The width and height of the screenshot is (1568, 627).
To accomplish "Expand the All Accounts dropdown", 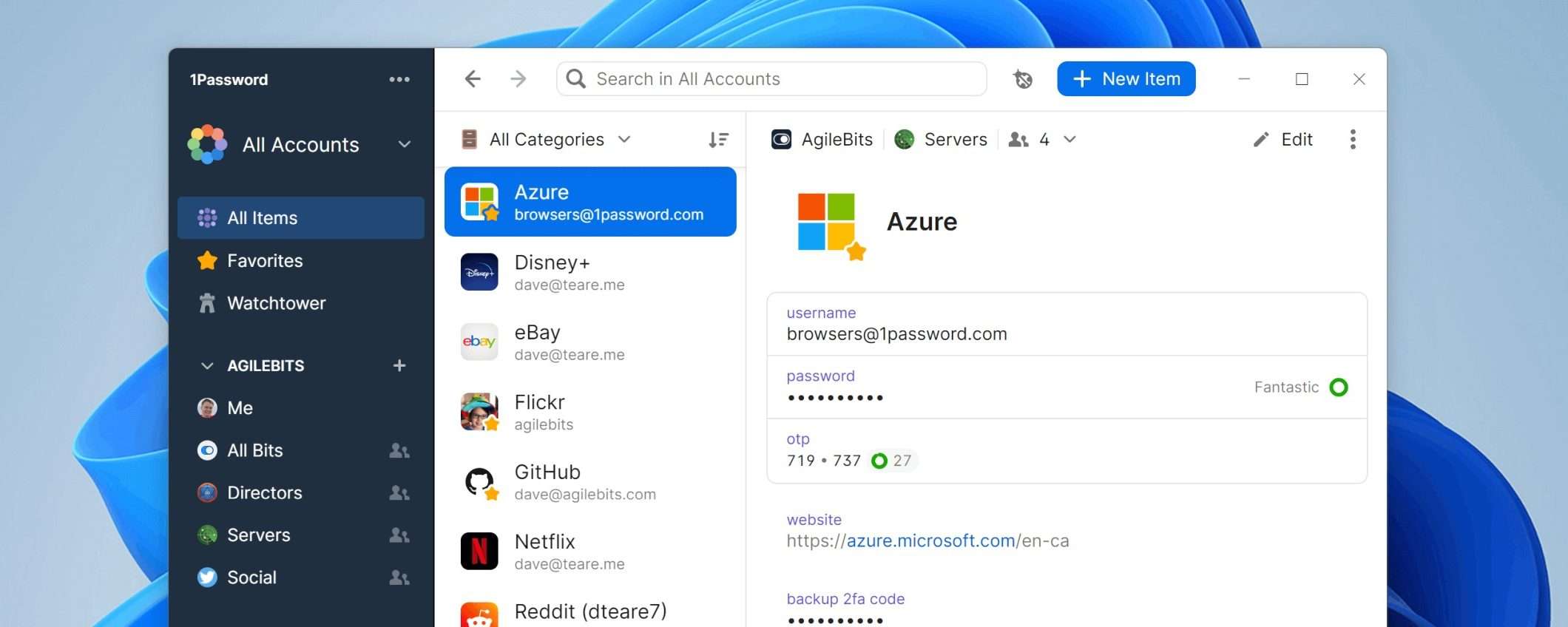I will [404, 144].
